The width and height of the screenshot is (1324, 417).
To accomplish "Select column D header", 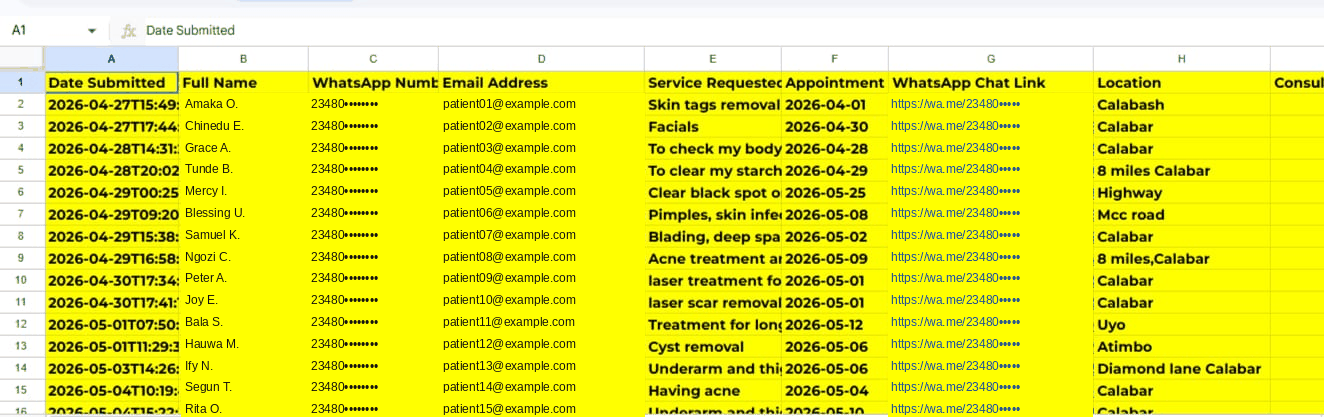I will coord(541,59).
